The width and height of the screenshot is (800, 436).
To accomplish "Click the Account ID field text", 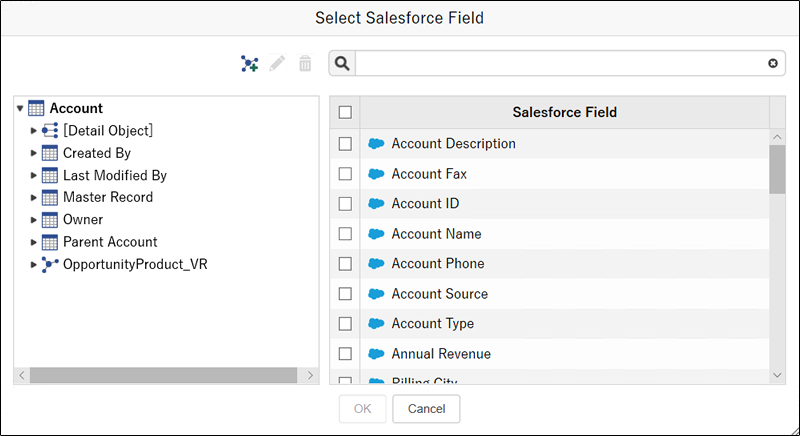I will tap(425, 203).
